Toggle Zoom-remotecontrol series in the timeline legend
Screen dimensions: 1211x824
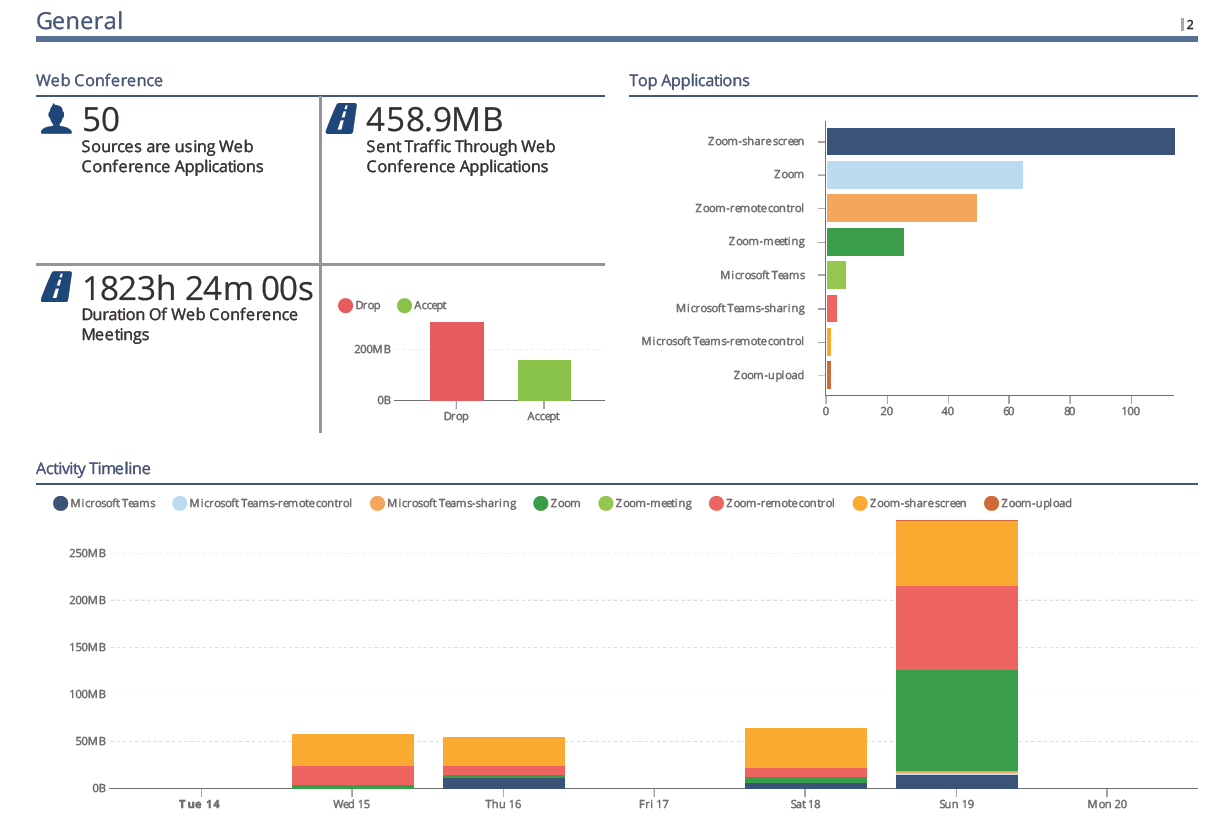coord(770,503)
